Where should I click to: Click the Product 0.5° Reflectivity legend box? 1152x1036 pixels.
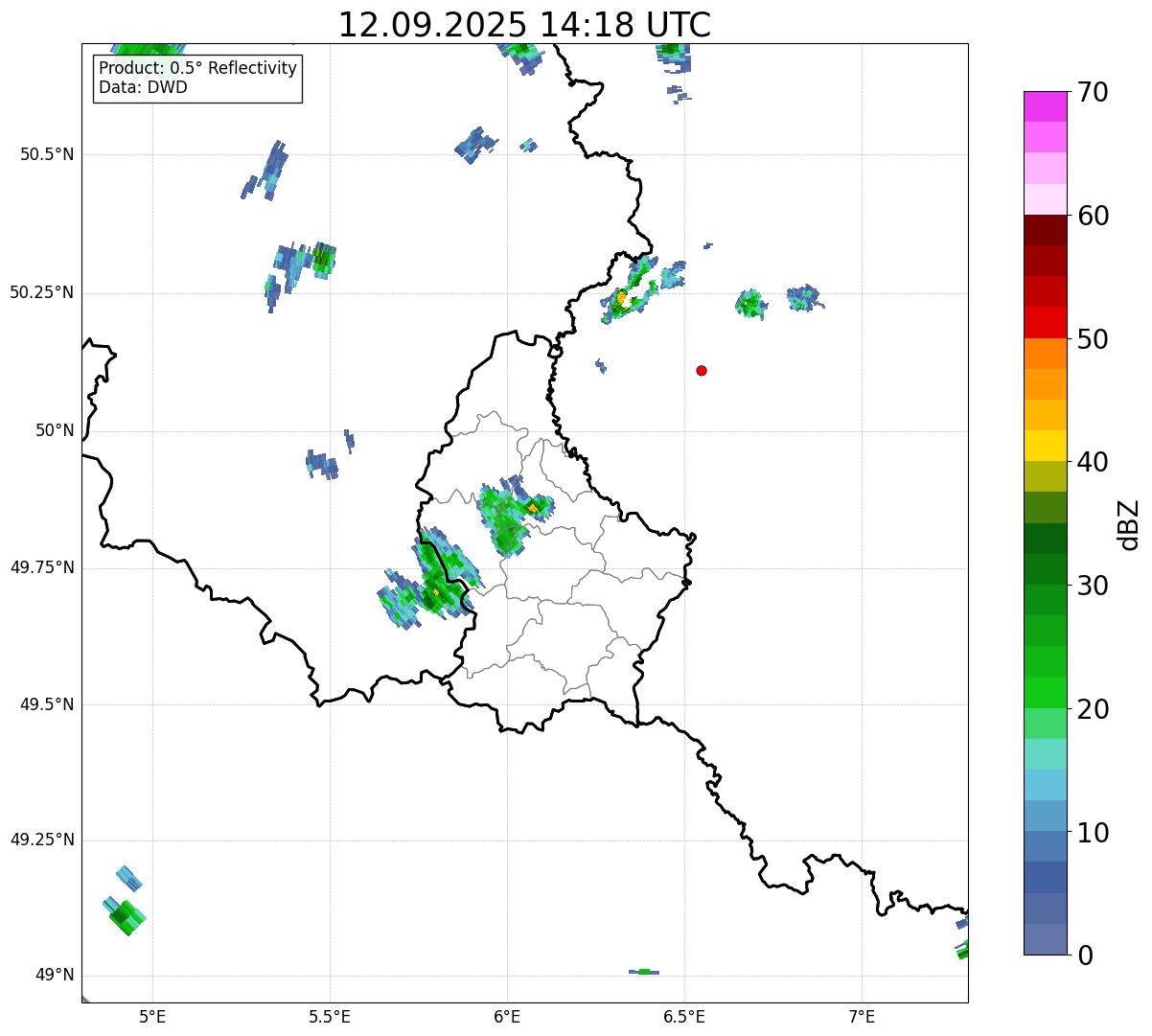[x=197, y=79]
